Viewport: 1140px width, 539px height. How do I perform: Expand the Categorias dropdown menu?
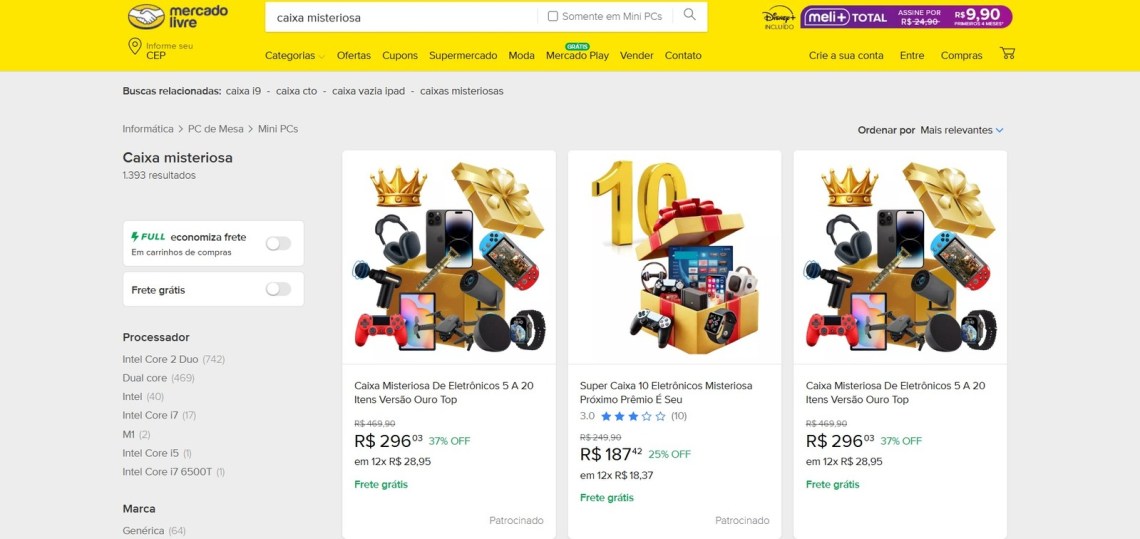pos(294,56)
